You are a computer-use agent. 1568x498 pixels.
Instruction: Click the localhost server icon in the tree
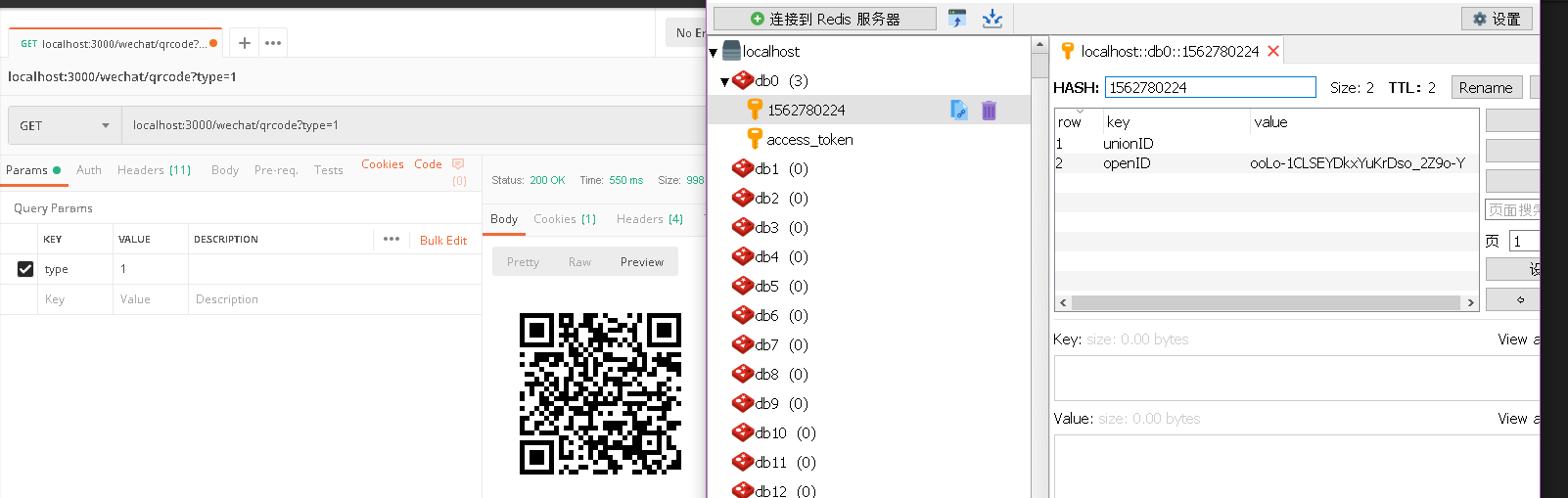pos(731,51)
